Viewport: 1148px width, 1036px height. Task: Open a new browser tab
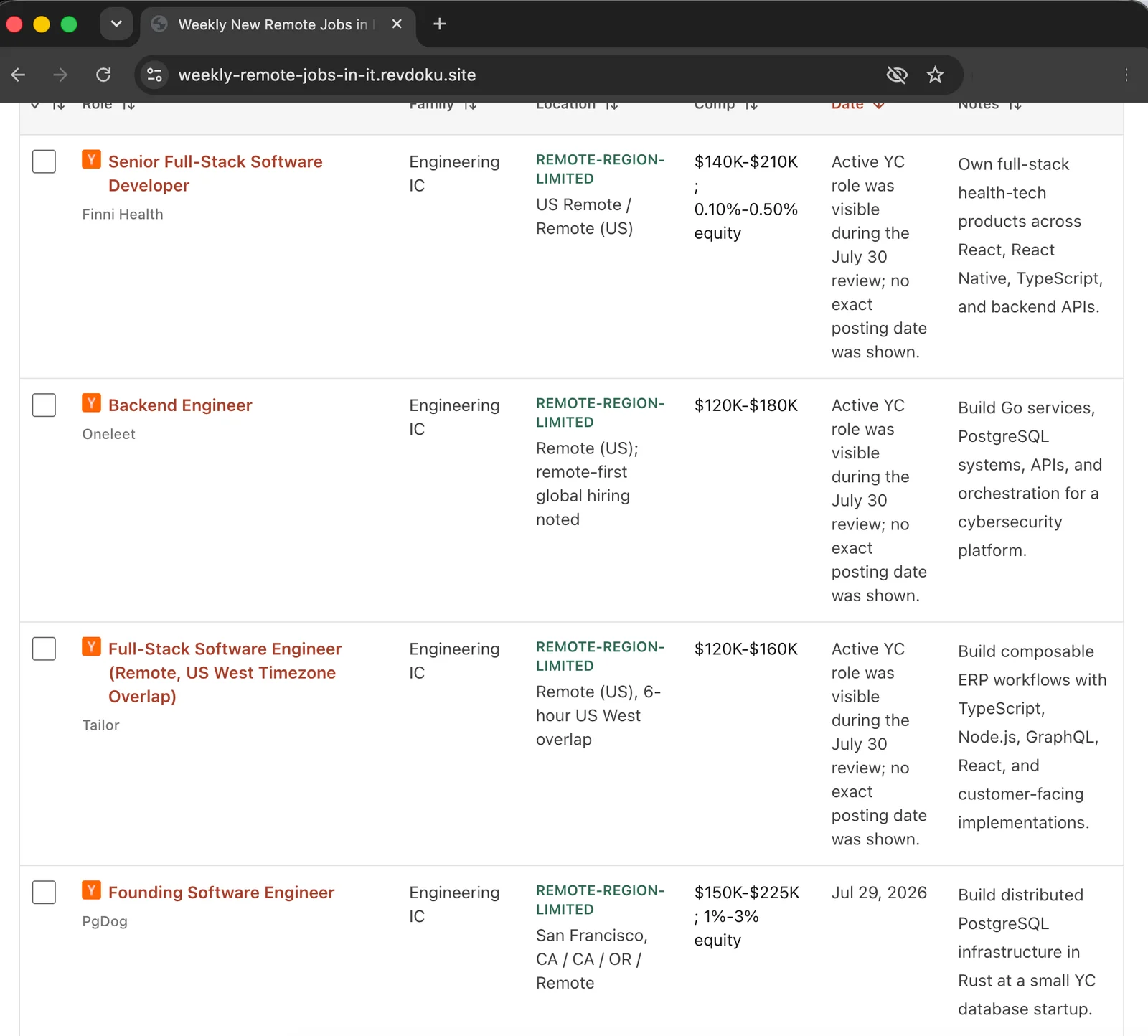pyautogui.click(x=440, y=24)
